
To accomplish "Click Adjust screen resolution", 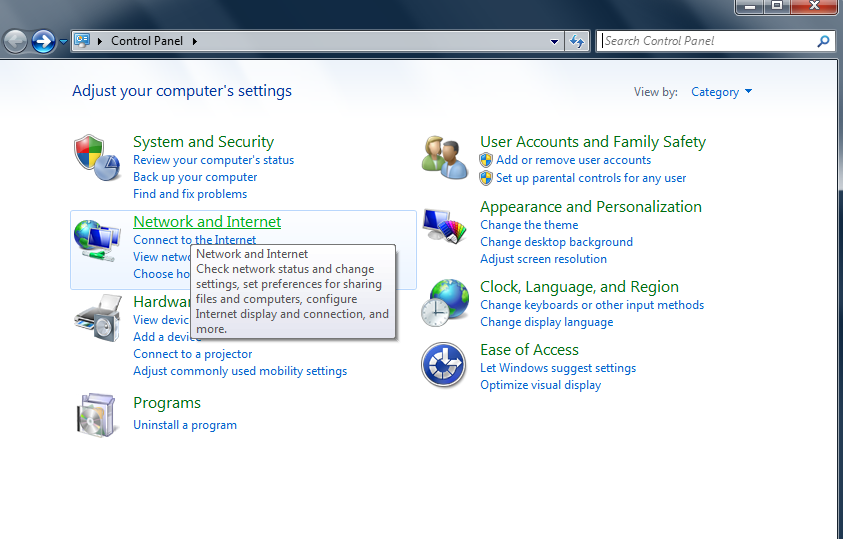I will click(x=543, y=259).
